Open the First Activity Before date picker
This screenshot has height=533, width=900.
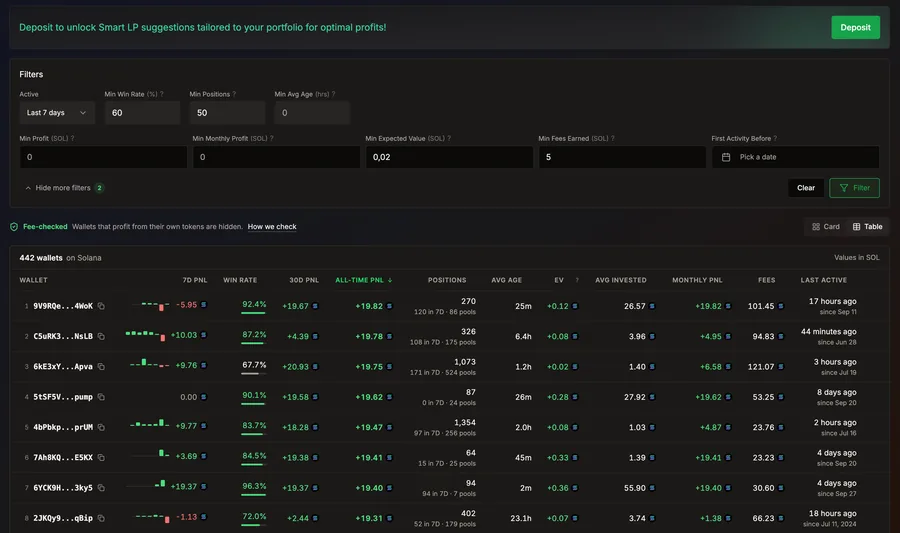point(796,157)
